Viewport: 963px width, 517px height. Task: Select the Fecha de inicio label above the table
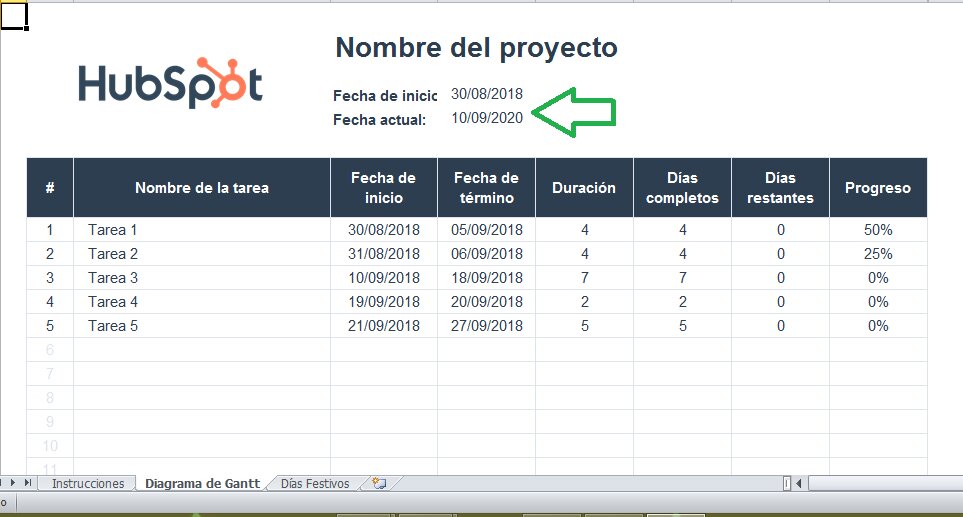click(x=385, y=96)
